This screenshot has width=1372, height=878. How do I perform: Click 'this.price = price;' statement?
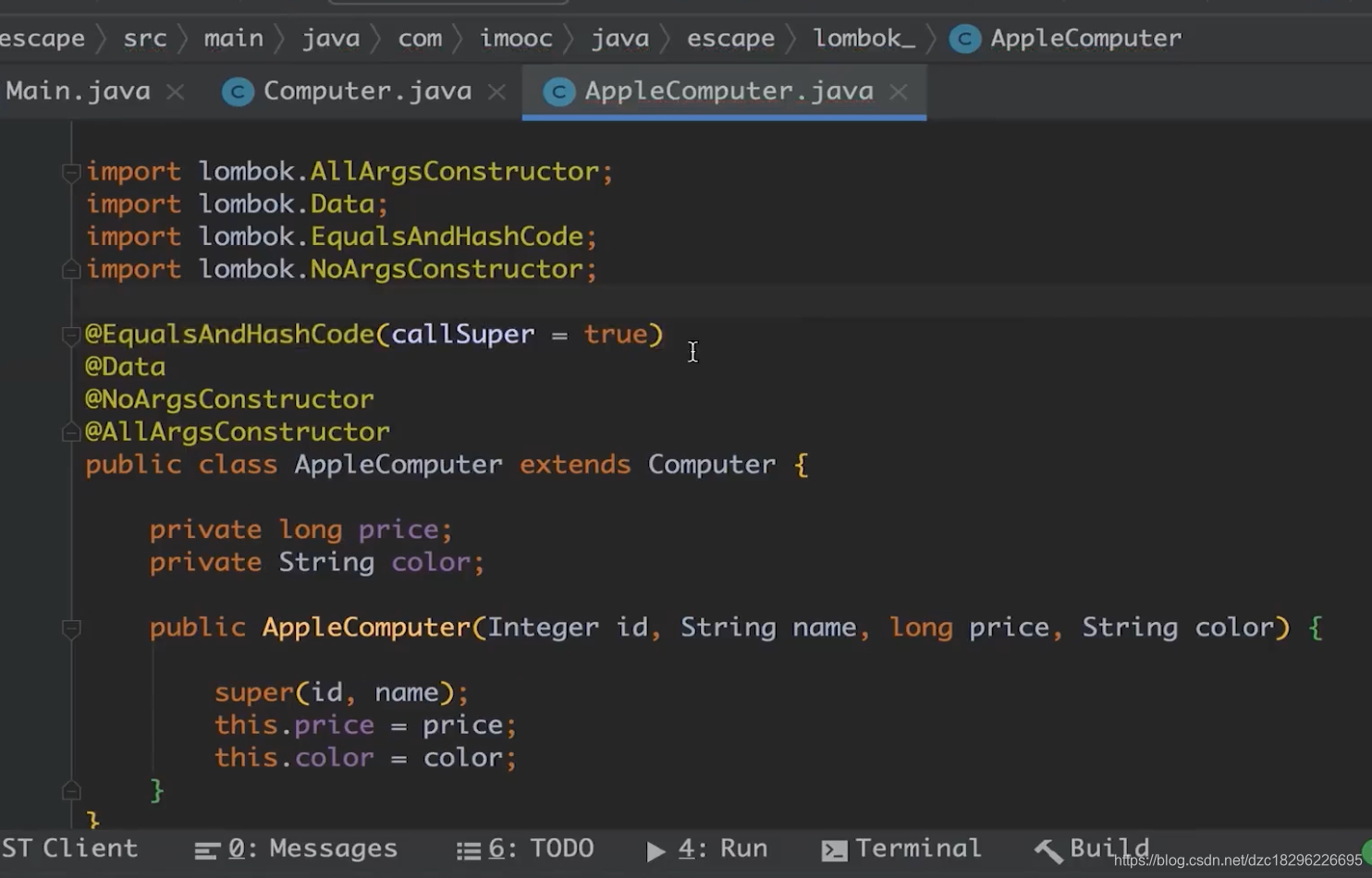pyautogui.click(x=366, y=725)
